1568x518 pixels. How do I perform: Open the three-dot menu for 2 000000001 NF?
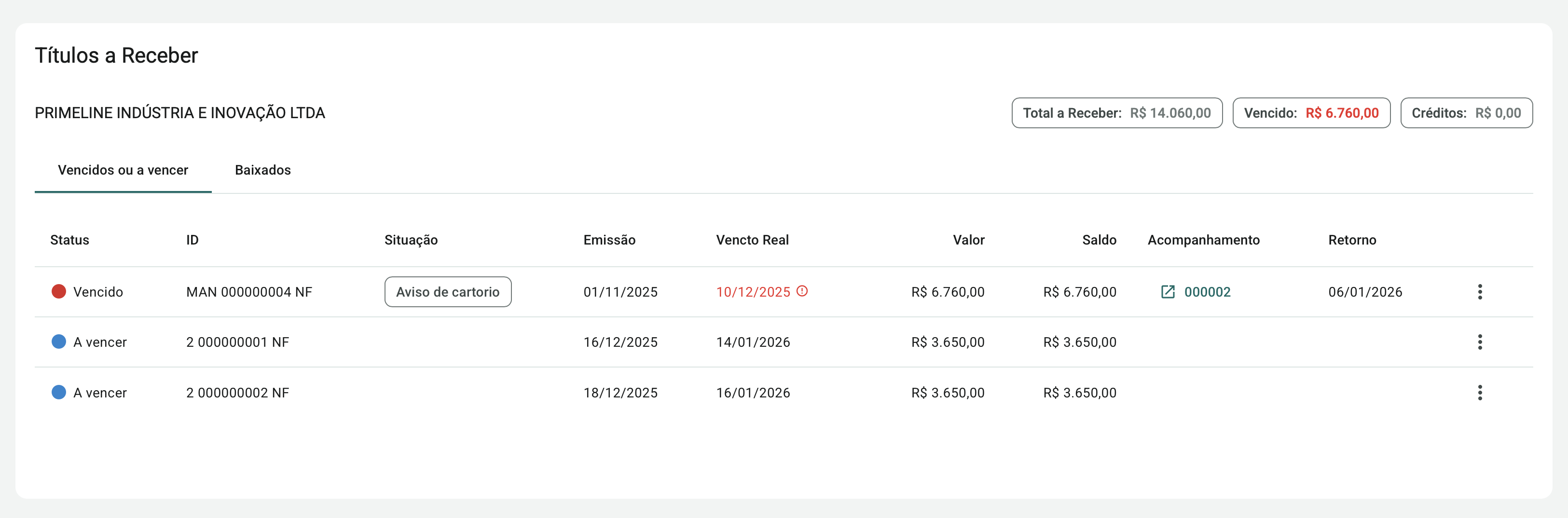(x=1479, y=342)
